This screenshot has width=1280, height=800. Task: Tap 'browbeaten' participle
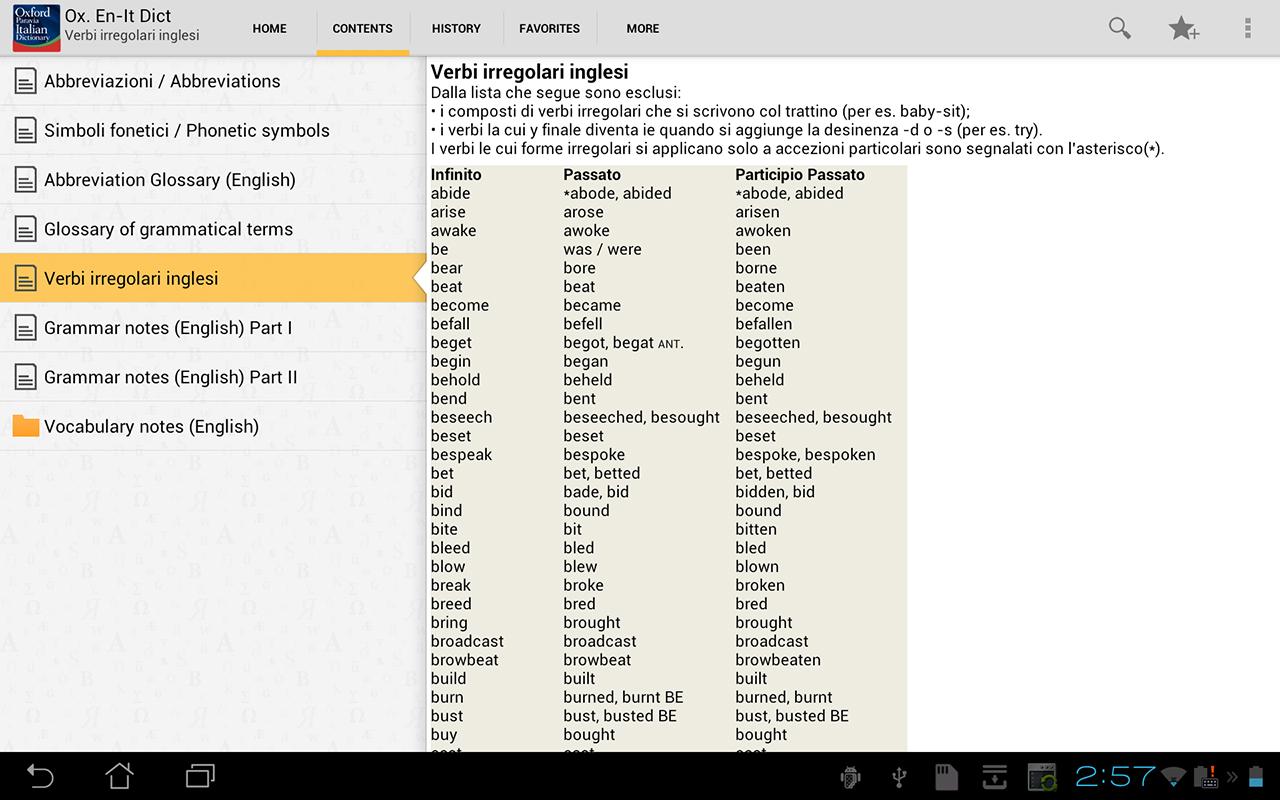click(x=778, y=660)
